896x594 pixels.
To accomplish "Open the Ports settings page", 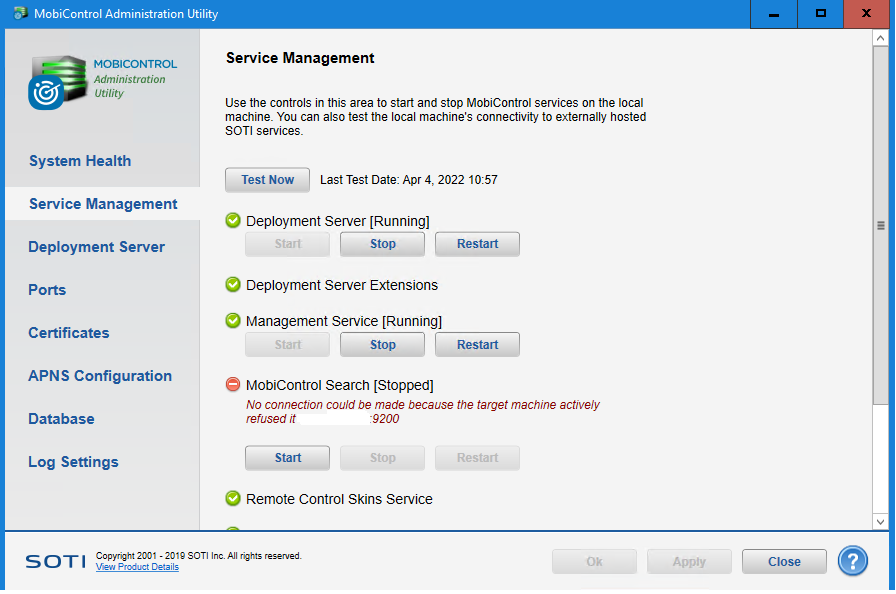I will [47, 290].
